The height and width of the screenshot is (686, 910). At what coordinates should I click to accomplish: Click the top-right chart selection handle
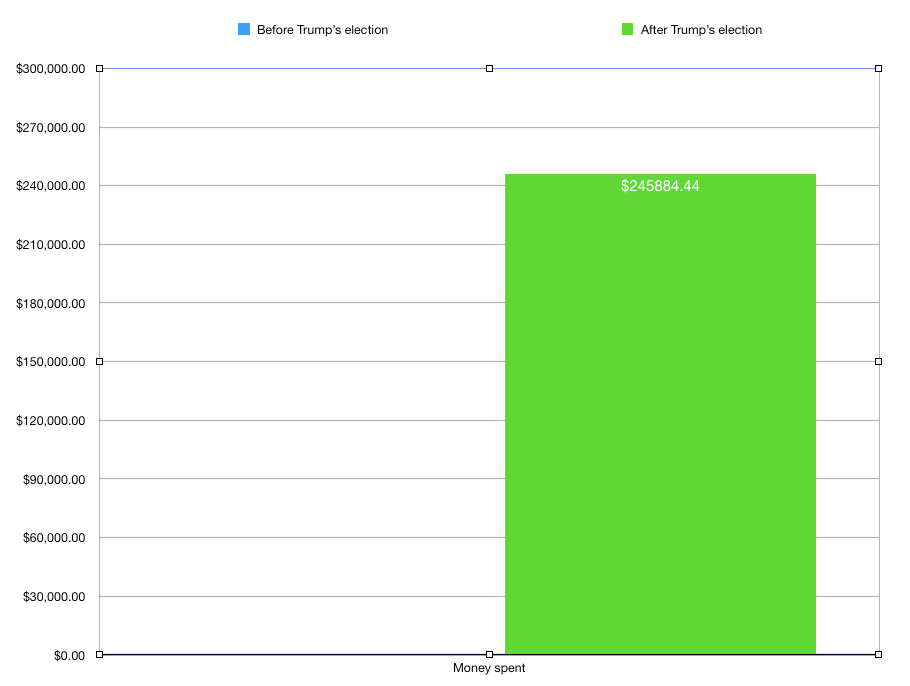879,68
